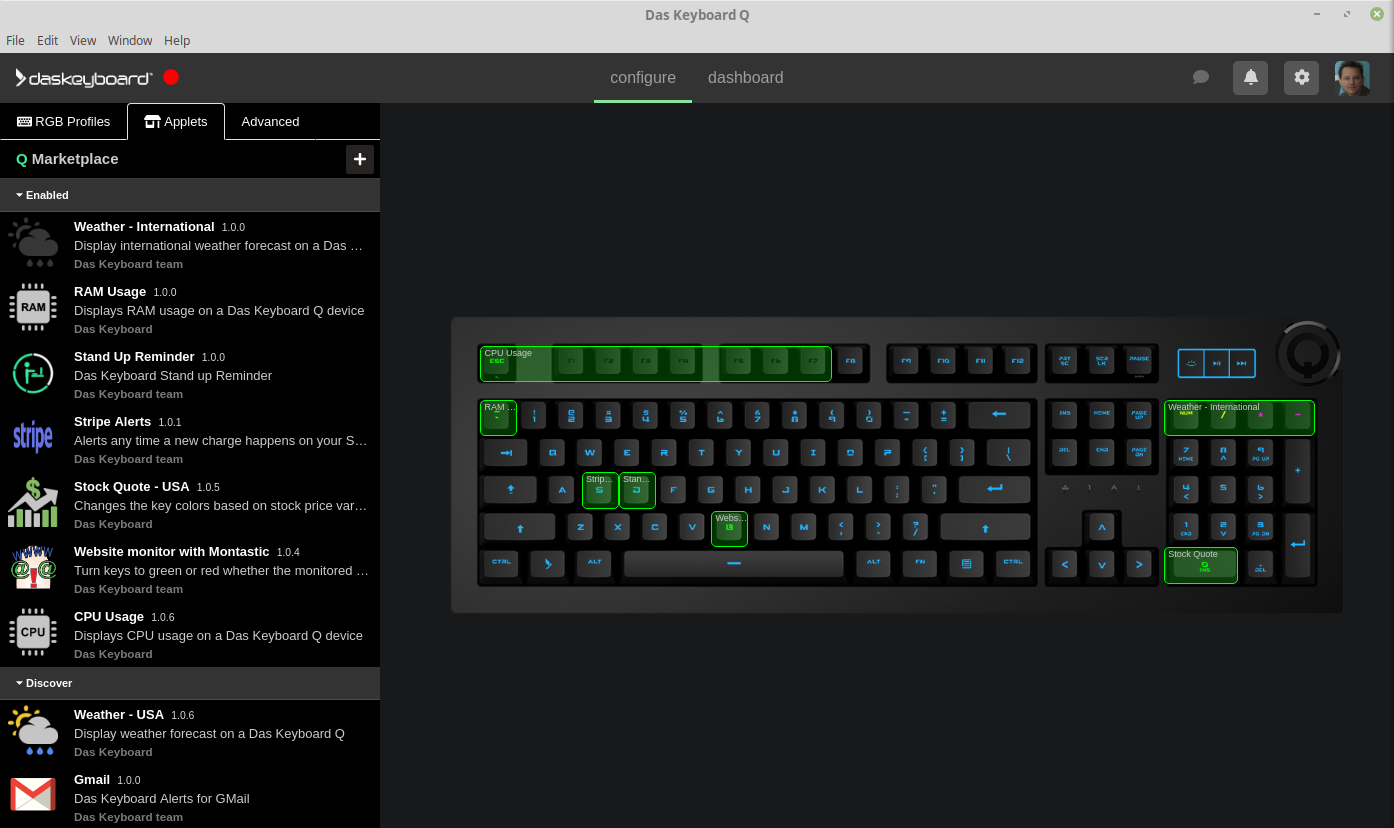Select 'Display weather forecast on a Das Keyboard Q'
This screenshot has width=1394, height=828.
pyautogui.click(x=209, y=733)
